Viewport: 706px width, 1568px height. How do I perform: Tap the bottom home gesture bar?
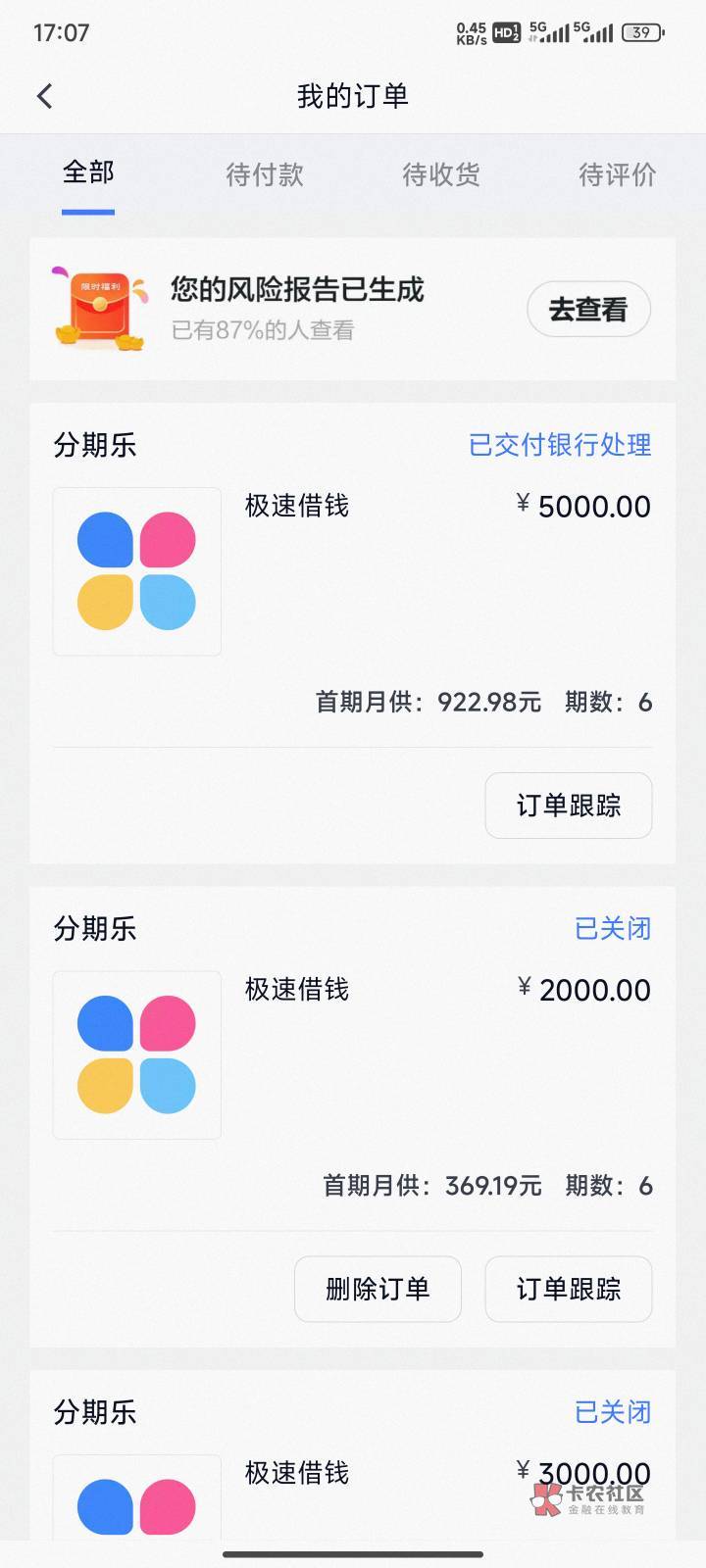click(353, 1554)
